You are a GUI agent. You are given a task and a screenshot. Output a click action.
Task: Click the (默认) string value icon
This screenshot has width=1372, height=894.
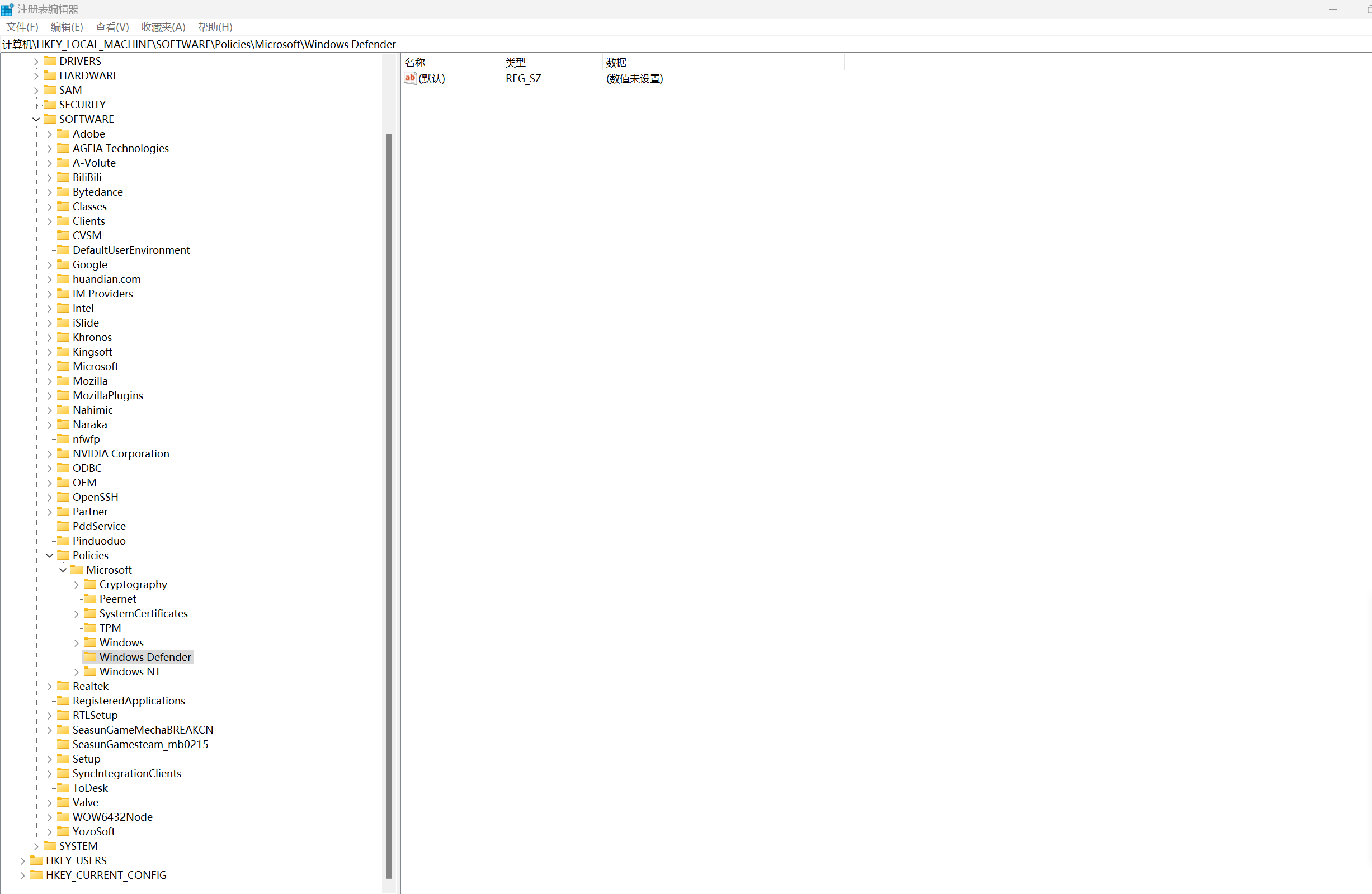tap(410, 78)
